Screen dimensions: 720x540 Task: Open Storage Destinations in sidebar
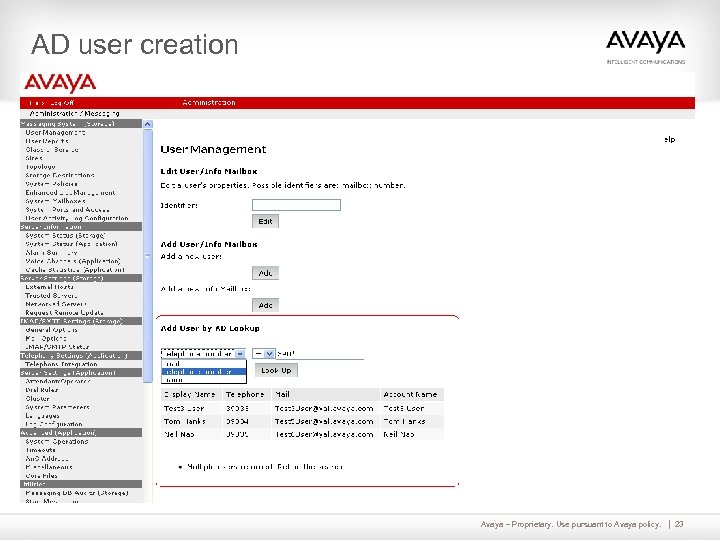(x=60, y=175)
